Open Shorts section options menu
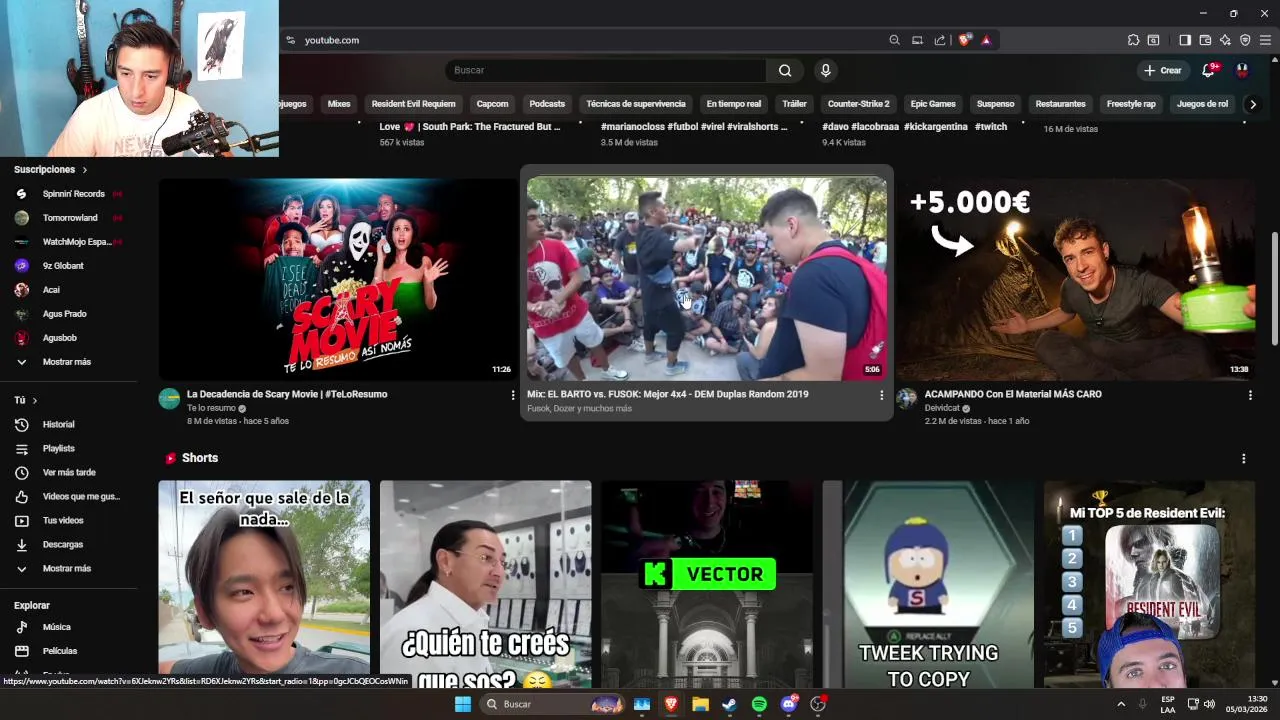Image resolution: width=1280 pixels, height=720 pixels. coord(1243,458)
